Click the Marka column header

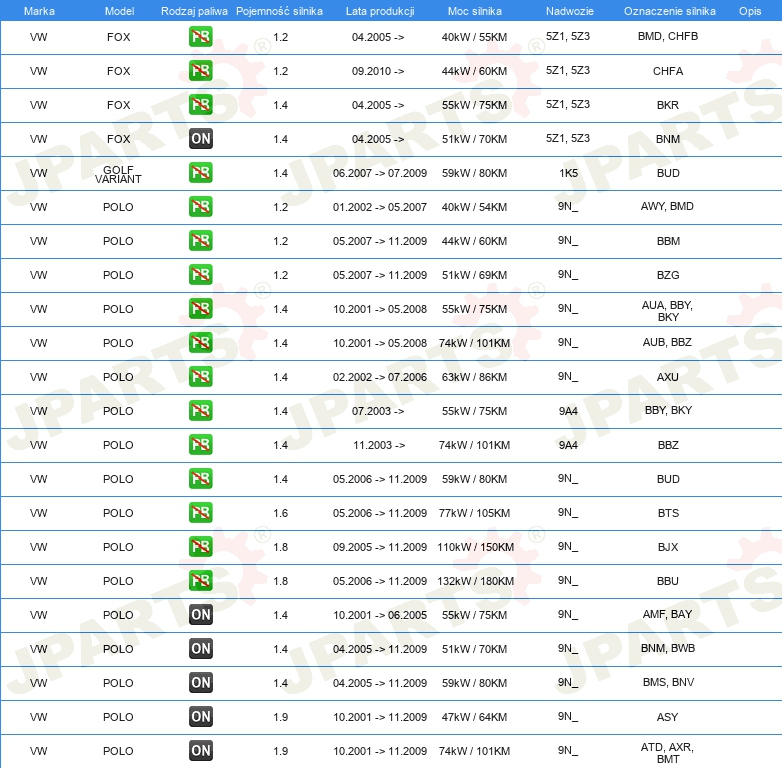point(39,11)
